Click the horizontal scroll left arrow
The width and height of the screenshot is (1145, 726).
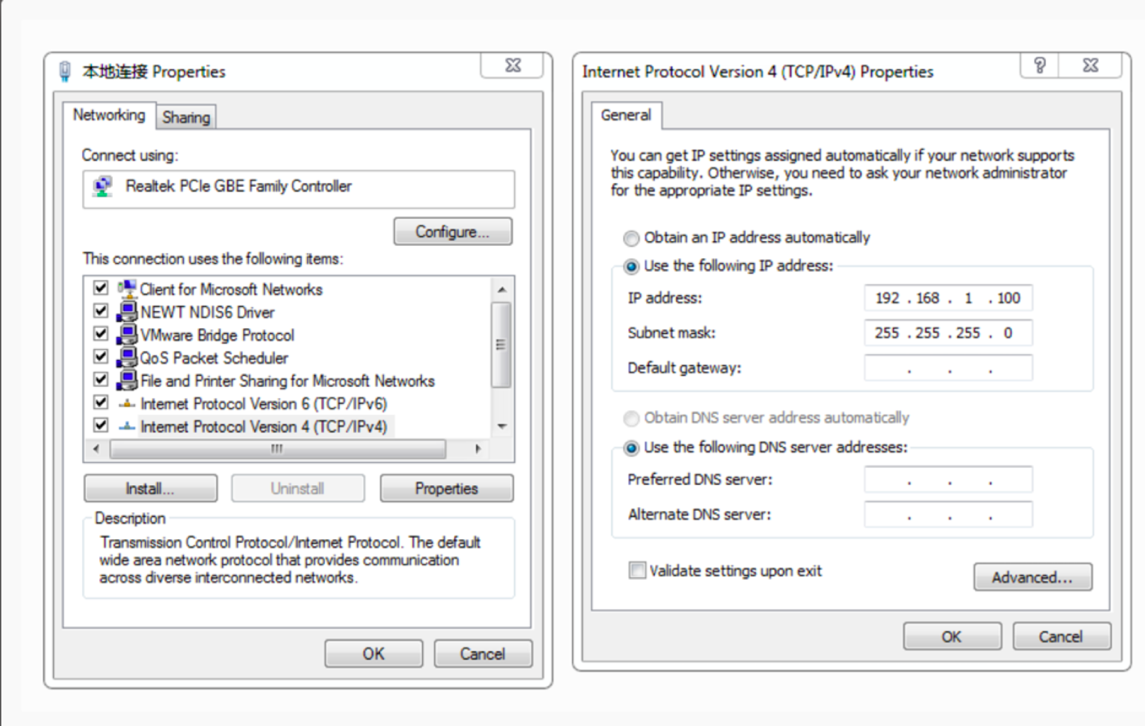click(96, 448)
